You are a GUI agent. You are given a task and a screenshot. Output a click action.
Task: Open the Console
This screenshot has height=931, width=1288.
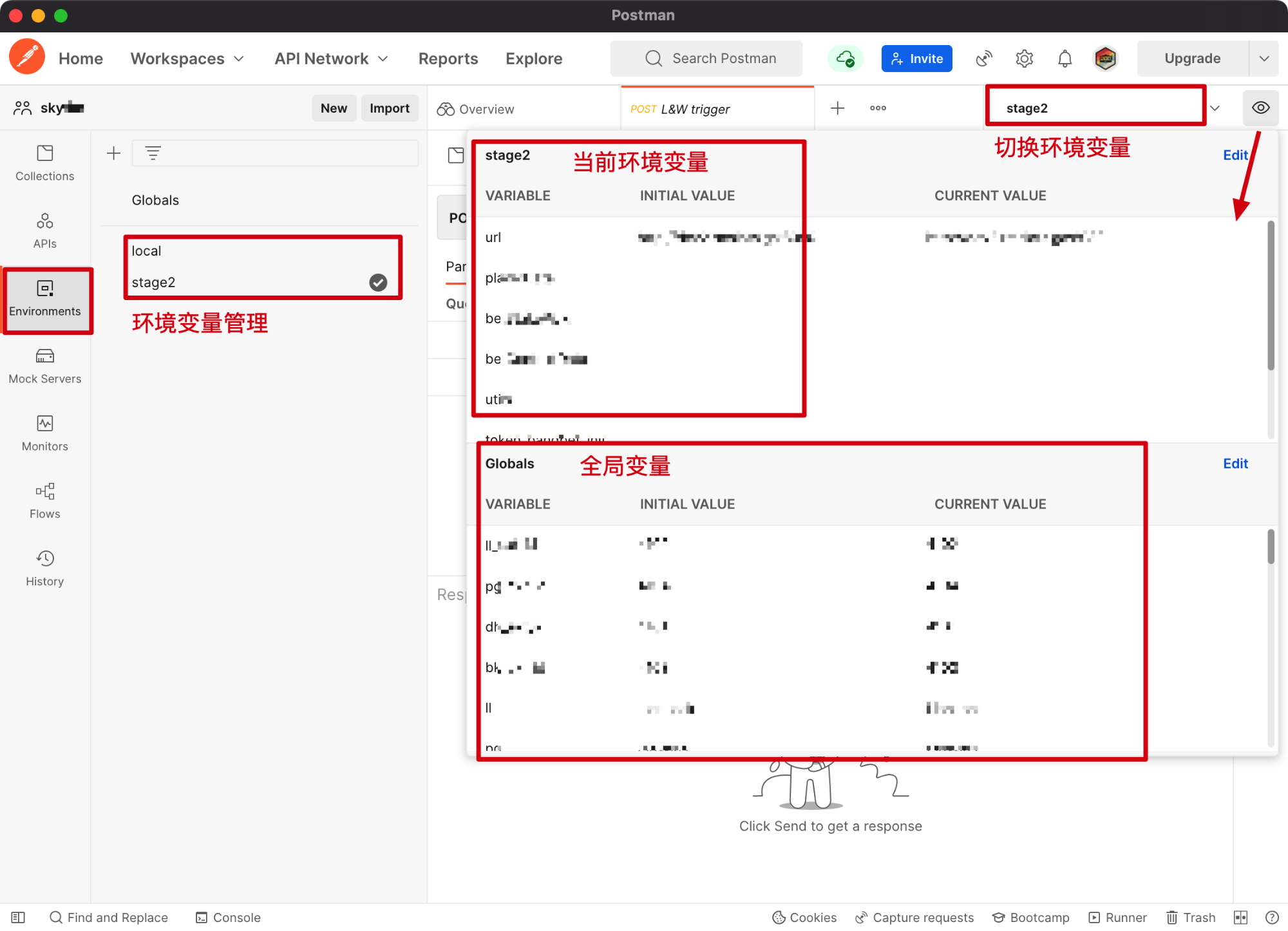[229, 917]
